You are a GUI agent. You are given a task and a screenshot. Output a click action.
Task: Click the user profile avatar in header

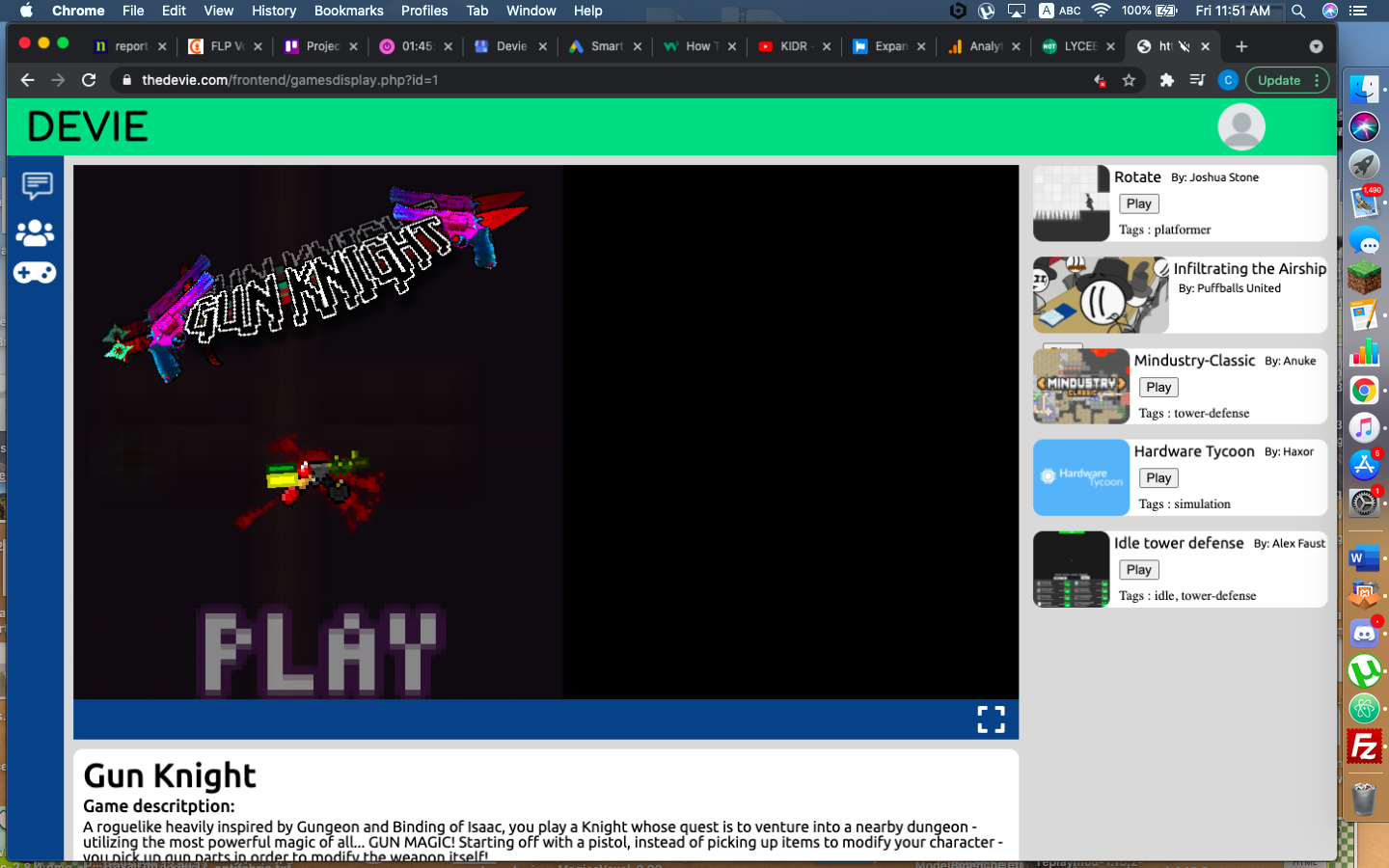pyautogui.click(x=1241, y=126)
